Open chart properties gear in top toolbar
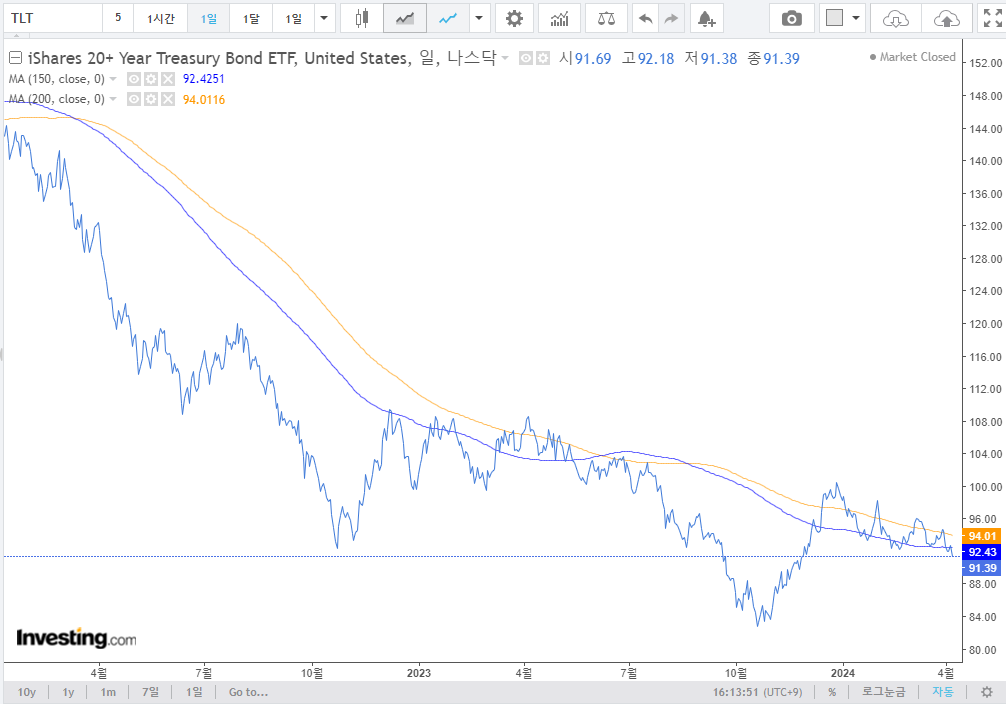 tap(514, 19)
